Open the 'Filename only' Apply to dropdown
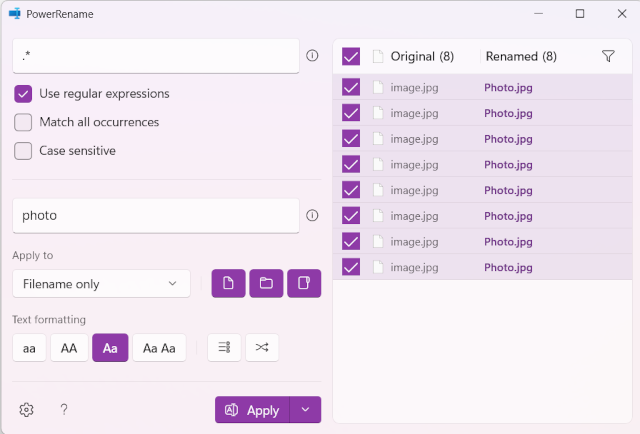 tap(101, 283)
